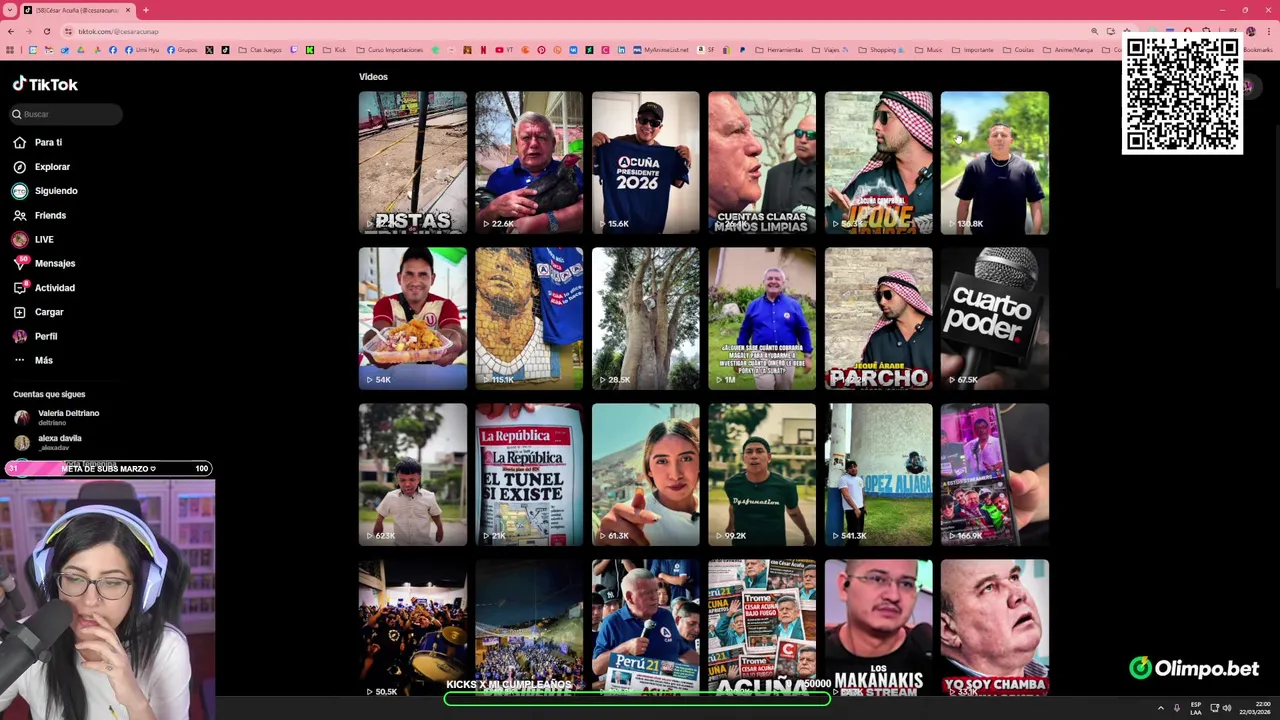Image resolution: width=1280 pixels, height=720 pixels.
Task: Open the MyAnimeList.net bookmark
Action: click(x=661, y=50)
